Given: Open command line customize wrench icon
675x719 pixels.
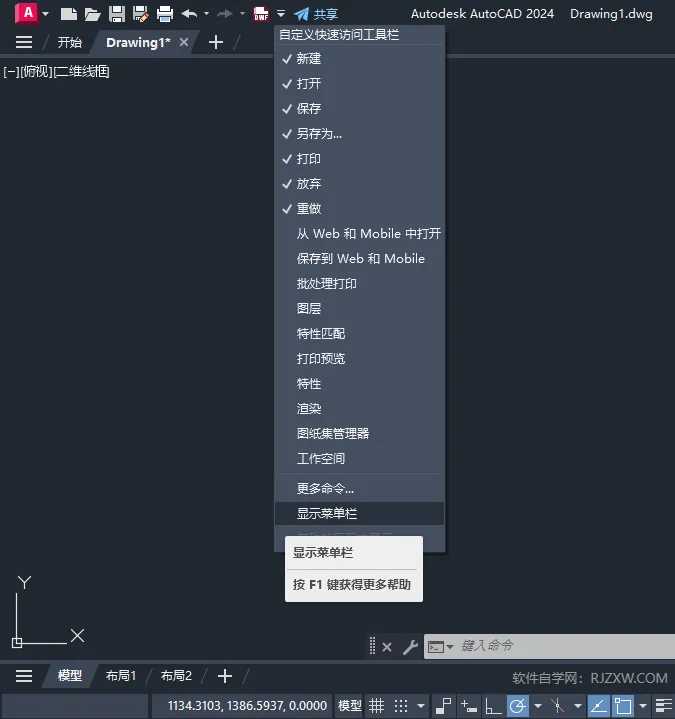Looking at the screenshot, I should [x=410, y=647].
